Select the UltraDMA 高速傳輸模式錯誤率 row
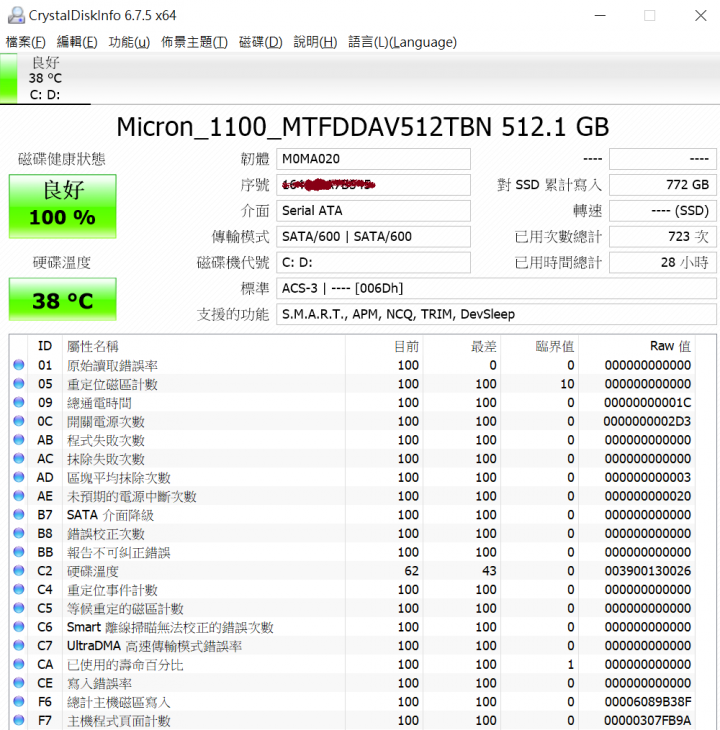720x730 pixels. pyautogui.click(x=353, y=645)
